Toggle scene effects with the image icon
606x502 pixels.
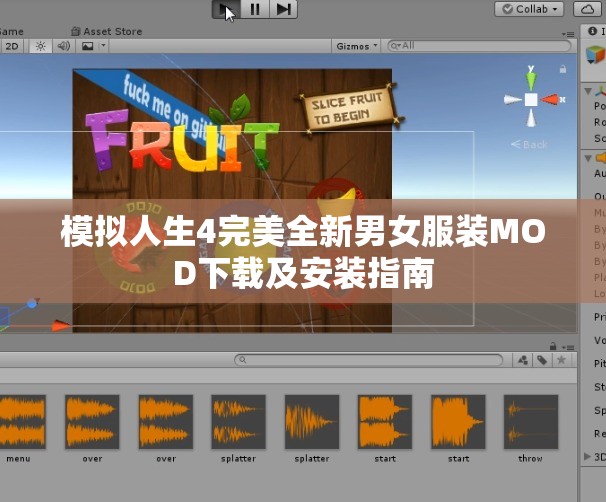tap(87, 46)
